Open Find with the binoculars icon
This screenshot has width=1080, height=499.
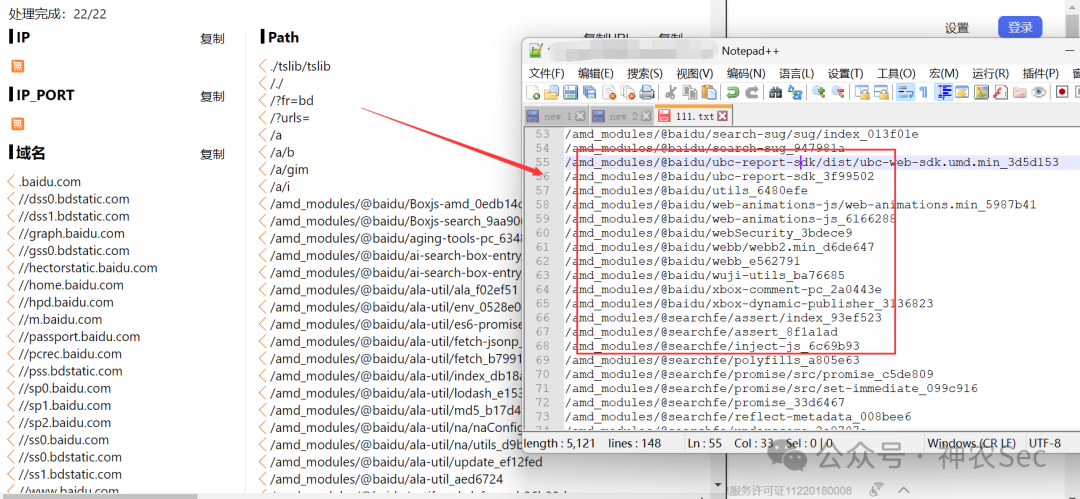(776, 92)
